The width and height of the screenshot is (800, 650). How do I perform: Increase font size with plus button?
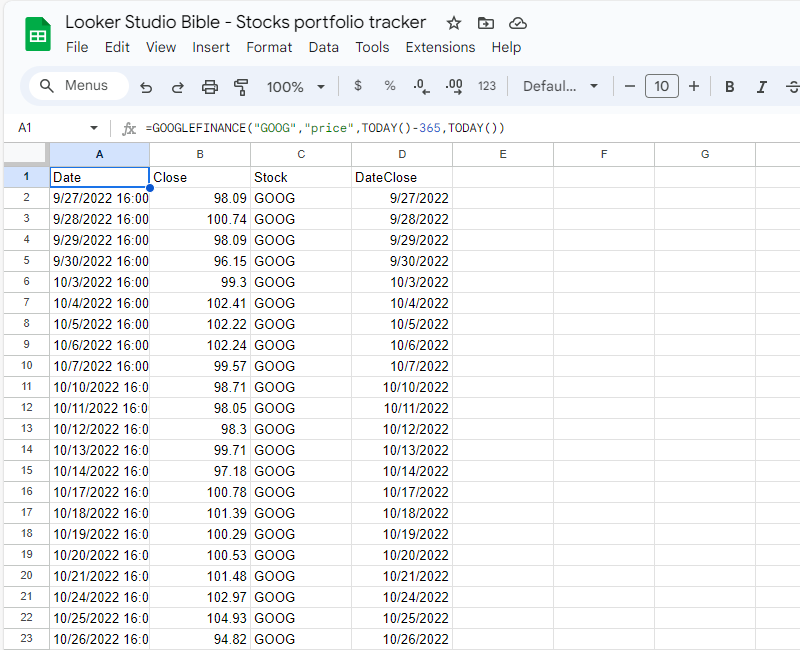694,86
